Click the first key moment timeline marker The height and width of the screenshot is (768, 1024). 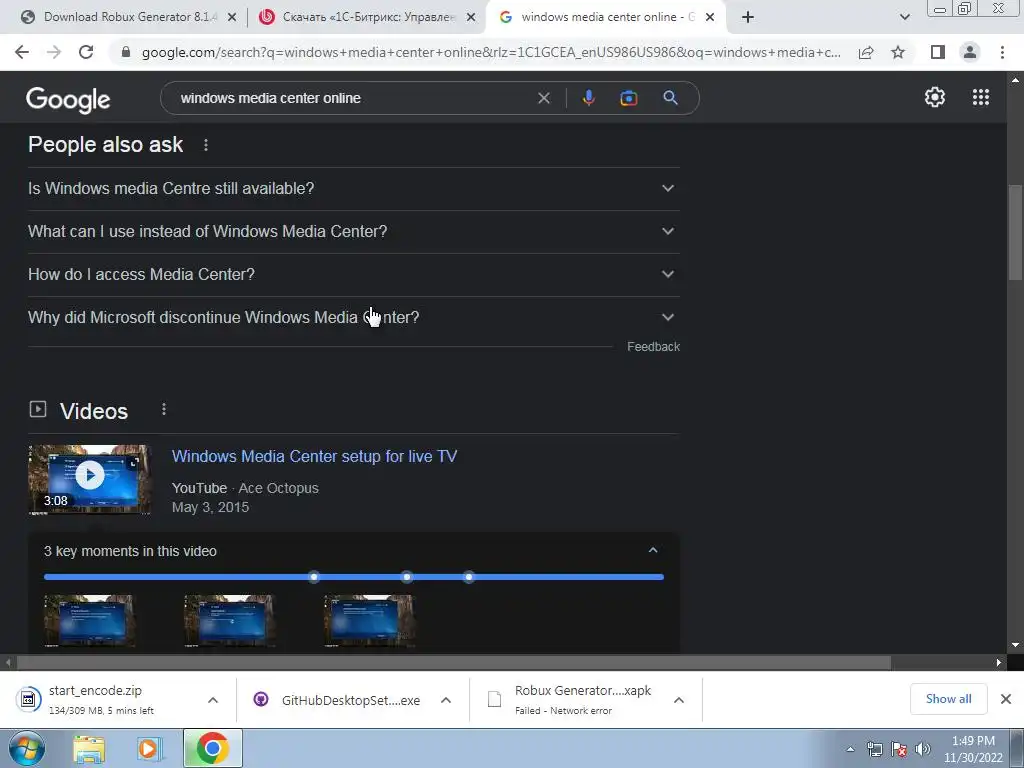point(314,577)
